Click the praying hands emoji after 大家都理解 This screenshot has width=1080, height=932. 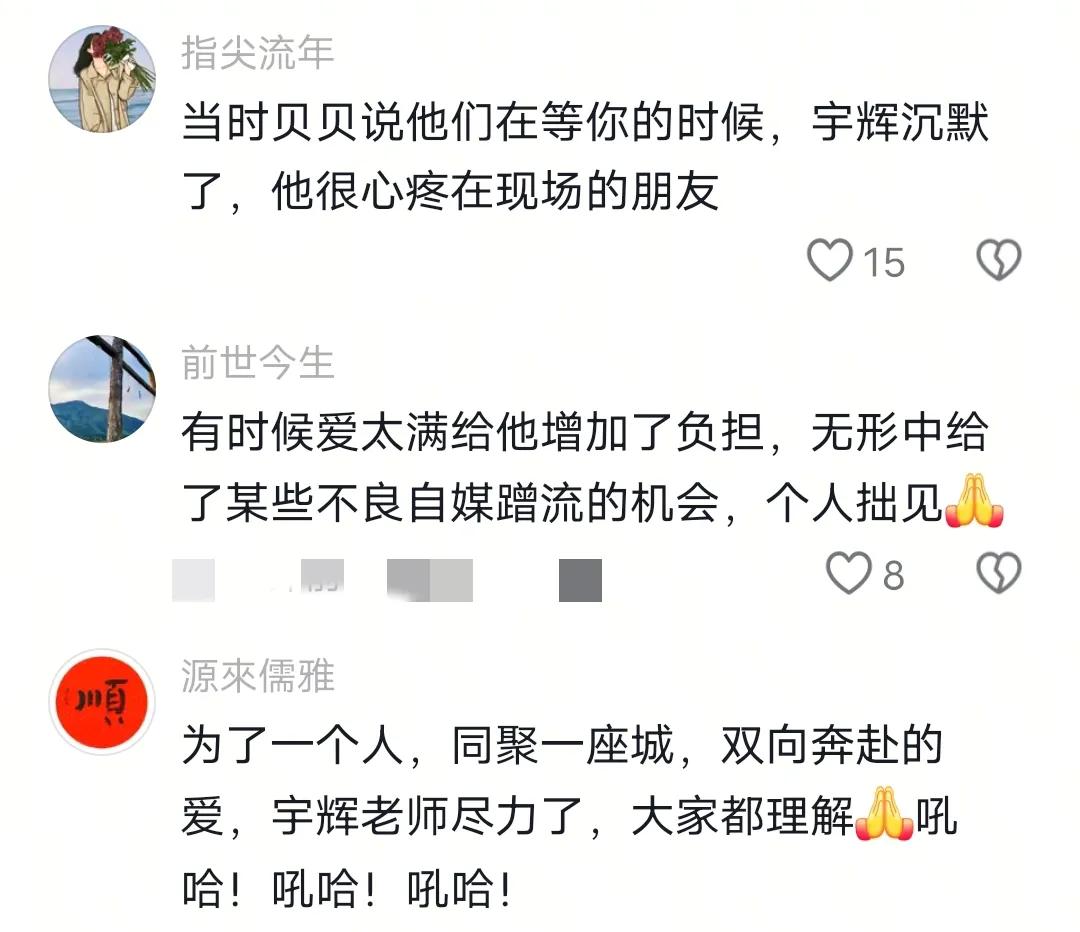click(x=884, y=814)
